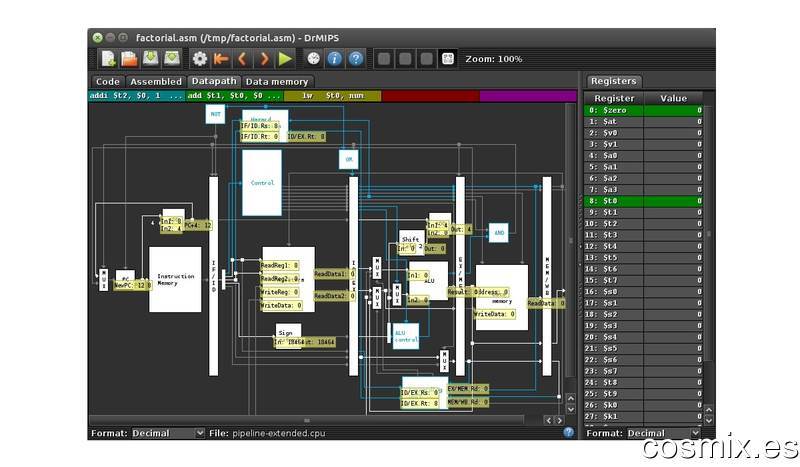Click the AND gate block
Image resolution: width=800 pixels, height=467 pixels.
498,233
